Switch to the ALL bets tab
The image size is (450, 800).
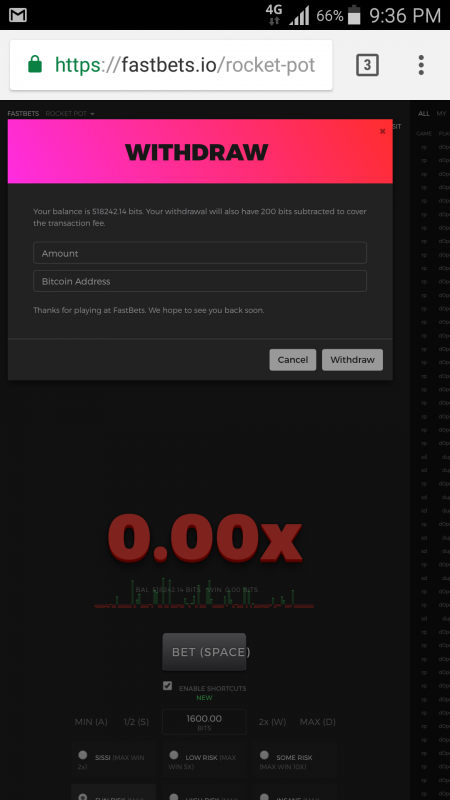pos(423,114)
